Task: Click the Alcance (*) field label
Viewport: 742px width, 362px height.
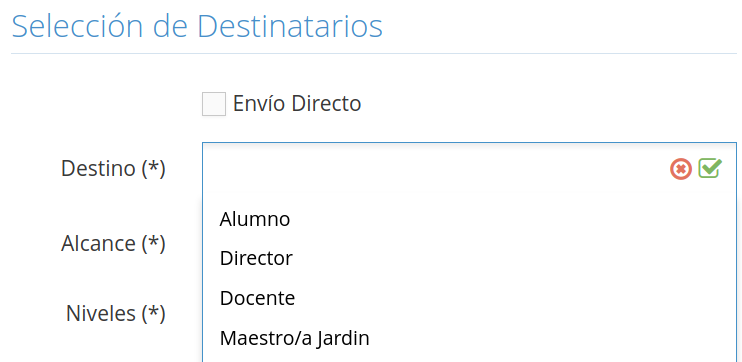Action: point(113,243)
